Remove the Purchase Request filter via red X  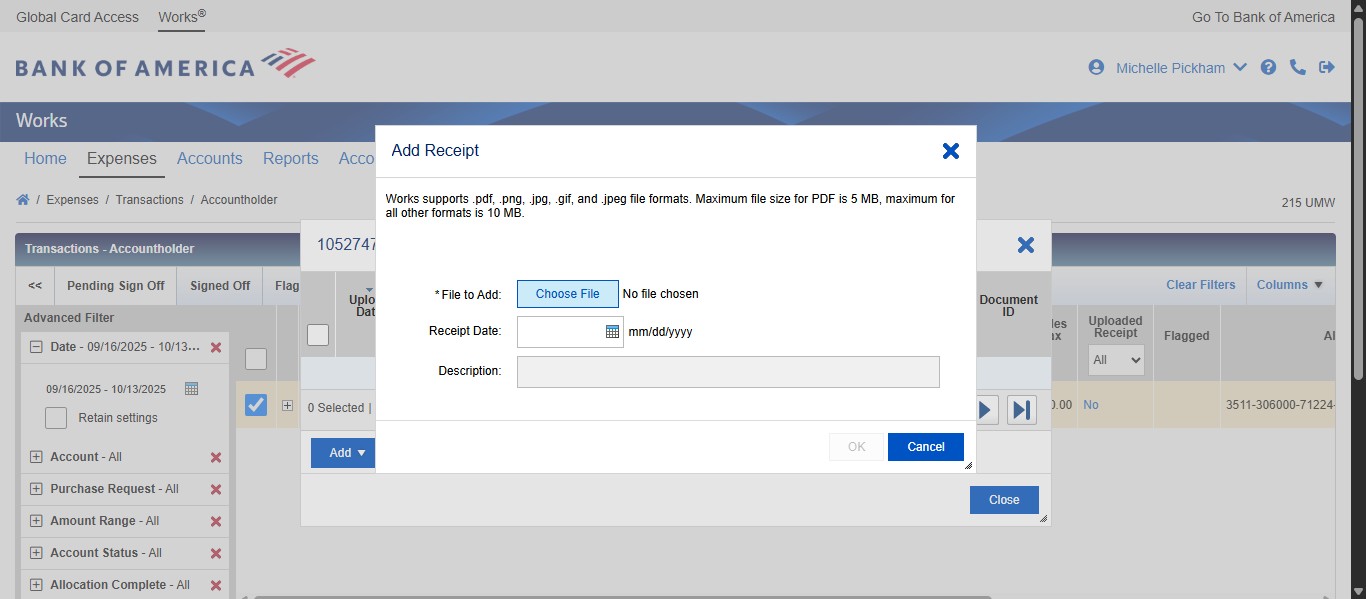[215, 489]
